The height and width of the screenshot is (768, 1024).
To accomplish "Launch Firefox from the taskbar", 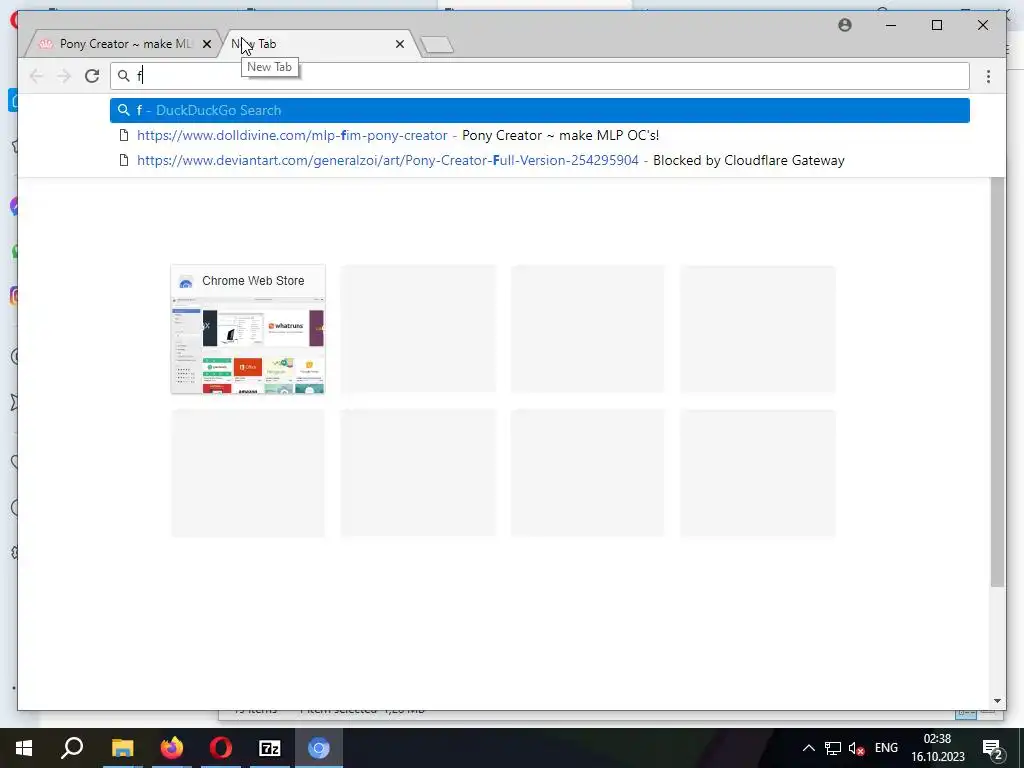I will click(x=172, y=748).
